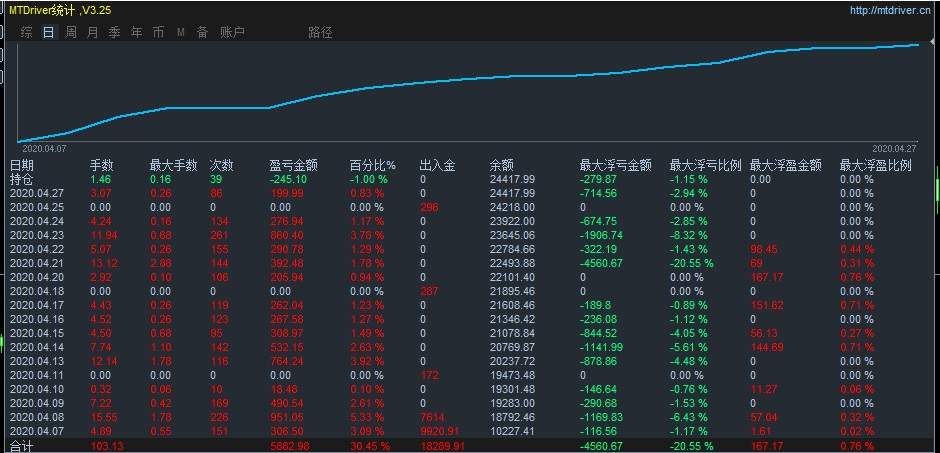This screenshot has width=940, height=453.
Task: Open the 币 currency tab
Action: point(158,32)
